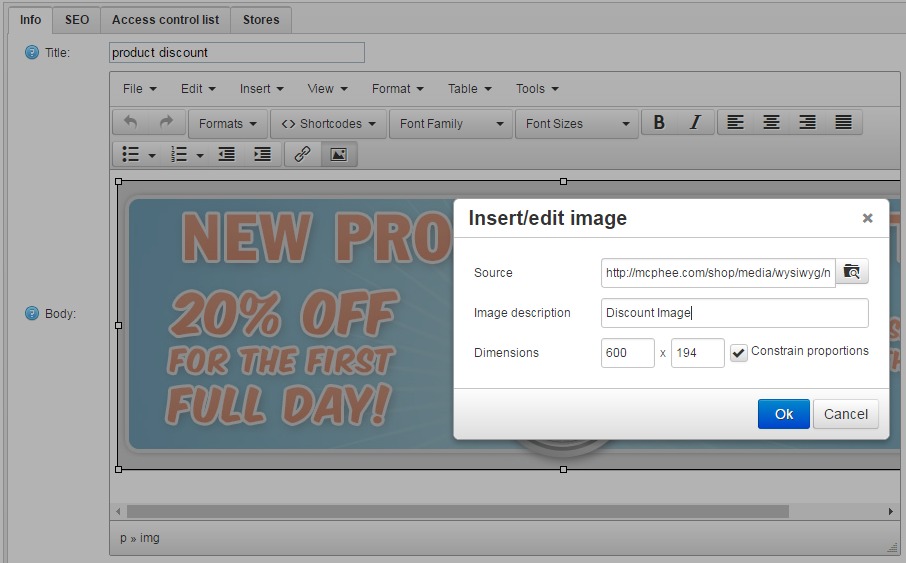Viewport: 906px width, 563px height.
Task: Justify the text alignment
Action: click(843, 123)
